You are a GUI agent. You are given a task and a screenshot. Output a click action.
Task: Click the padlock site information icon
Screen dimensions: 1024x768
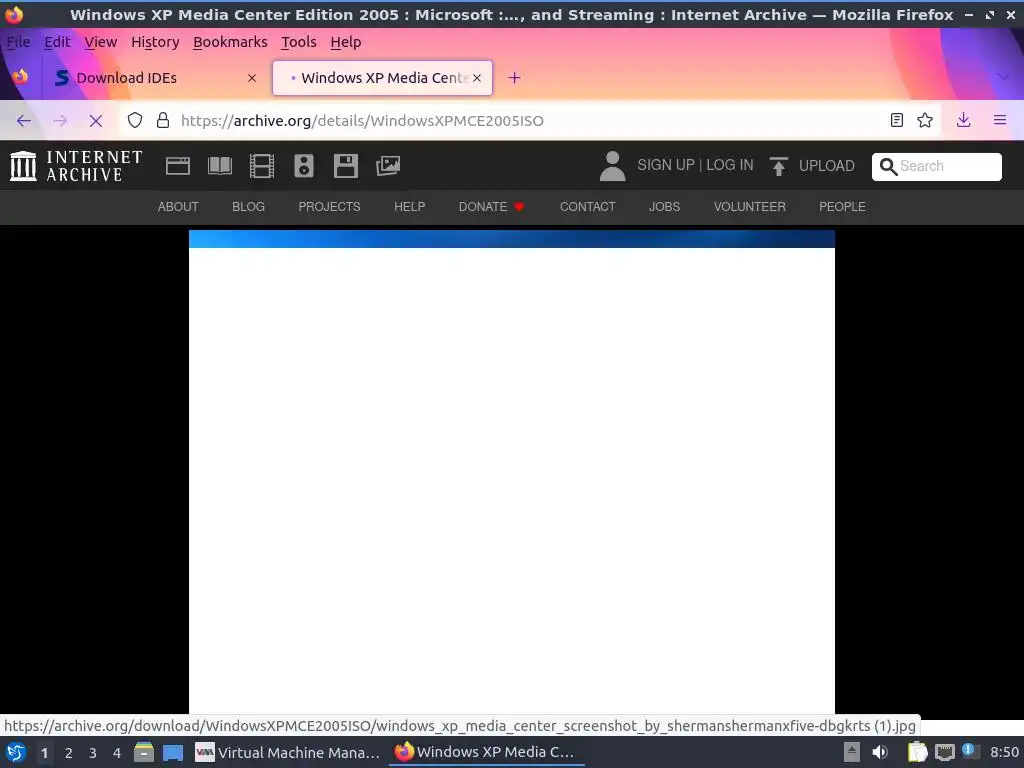[163, 120]
